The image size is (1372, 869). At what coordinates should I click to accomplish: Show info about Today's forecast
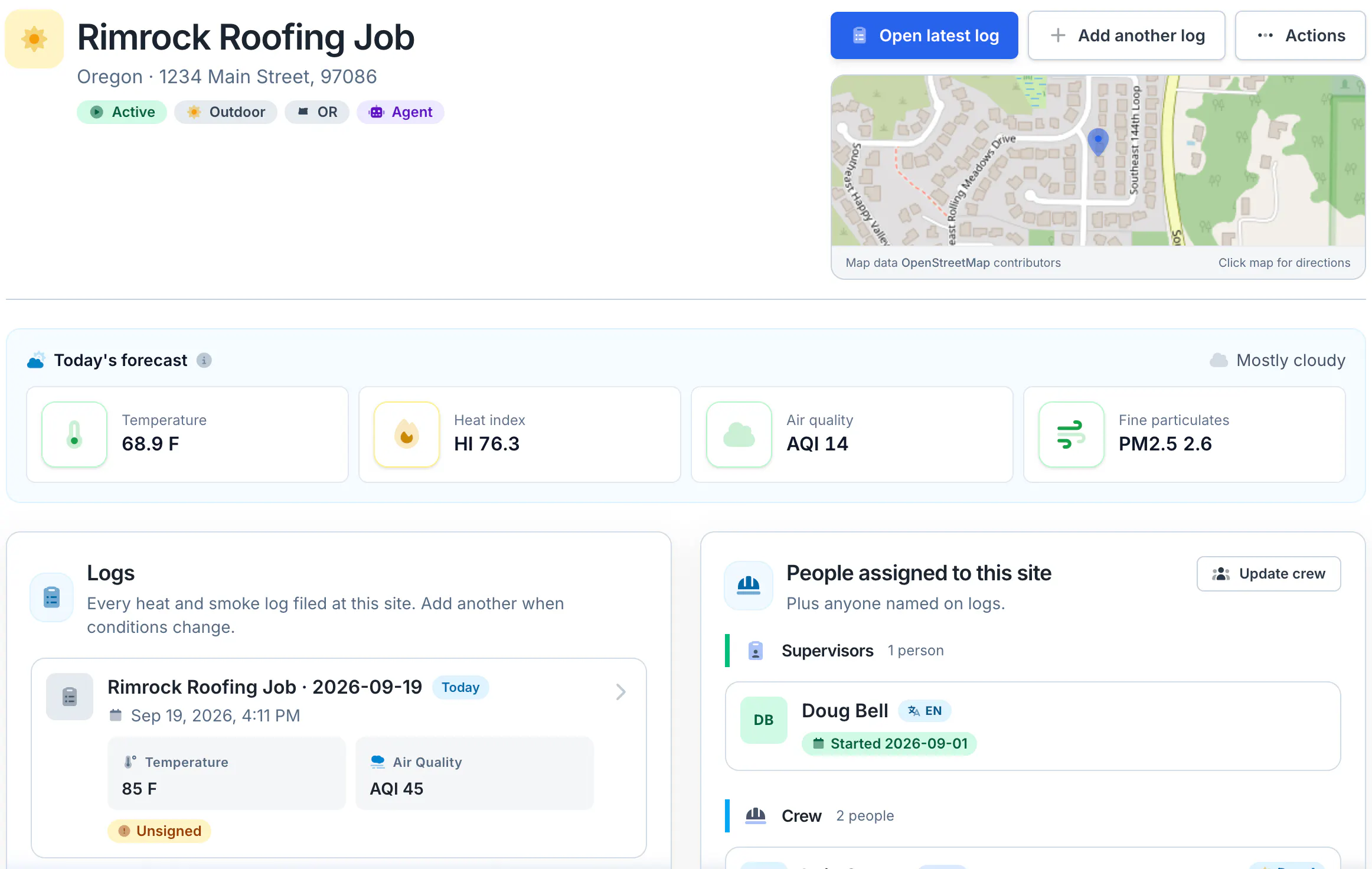tap(204, 360)
